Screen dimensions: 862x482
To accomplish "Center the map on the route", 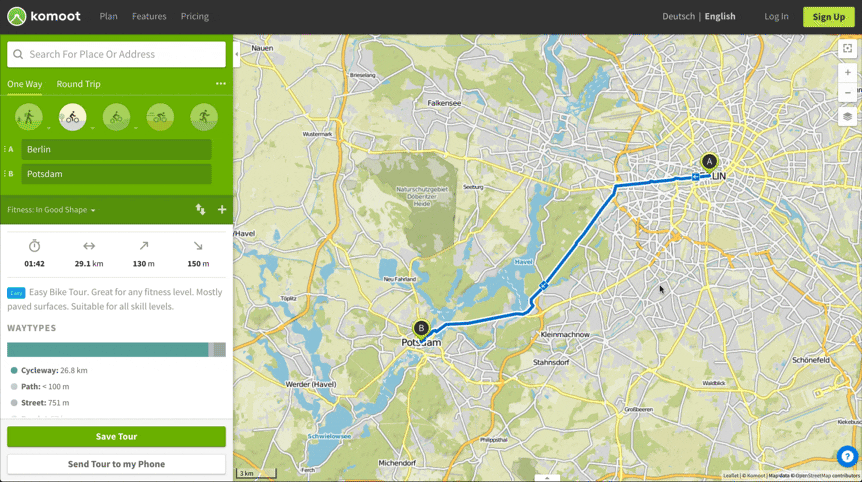I will pos(847,48).
